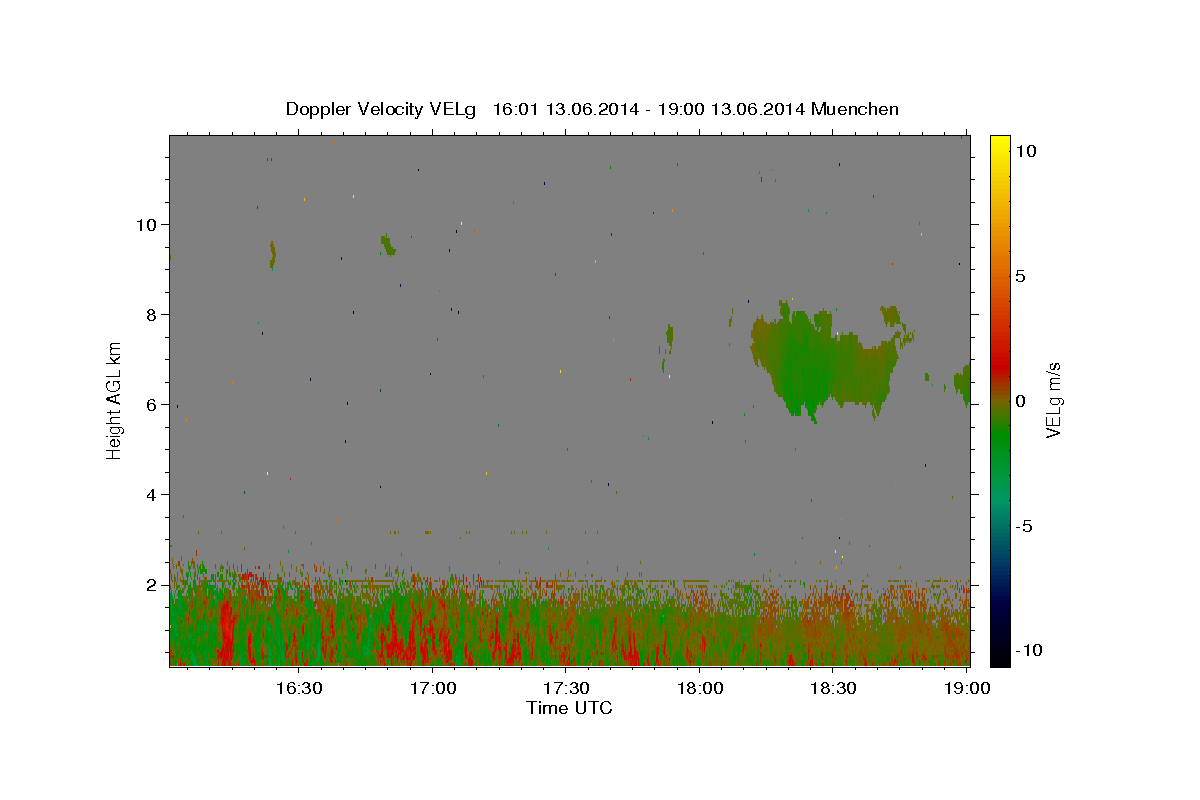Click the colorbar label '-5'

pyautogui.click(x=1025, y=526)
